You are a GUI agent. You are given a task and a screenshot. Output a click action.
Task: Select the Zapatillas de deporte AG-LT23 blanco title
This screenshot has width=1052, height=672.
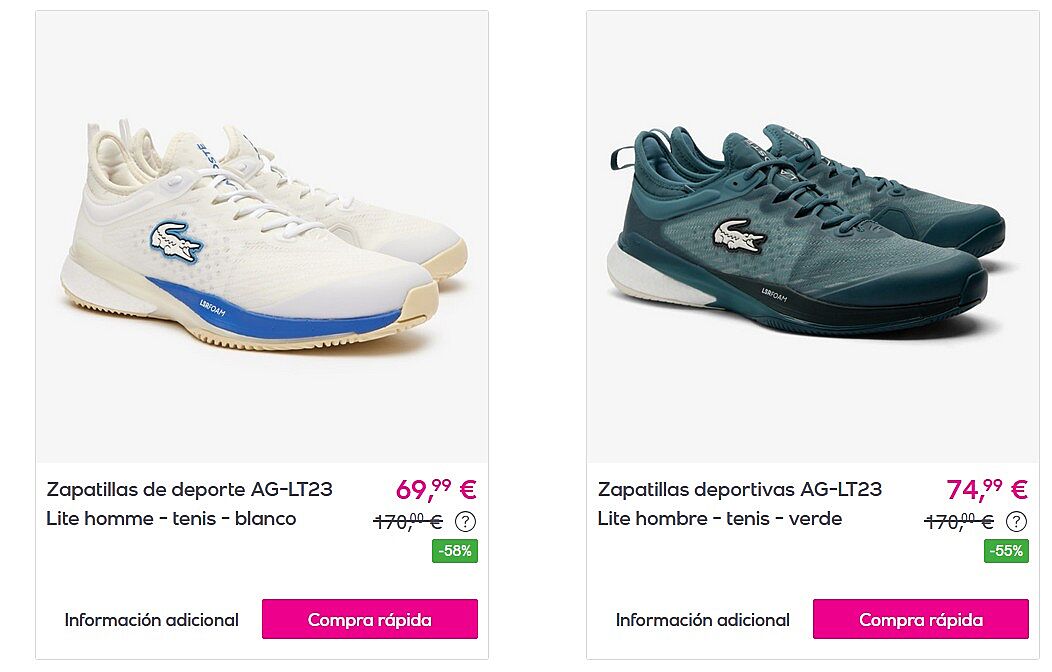tap(189, 504)
